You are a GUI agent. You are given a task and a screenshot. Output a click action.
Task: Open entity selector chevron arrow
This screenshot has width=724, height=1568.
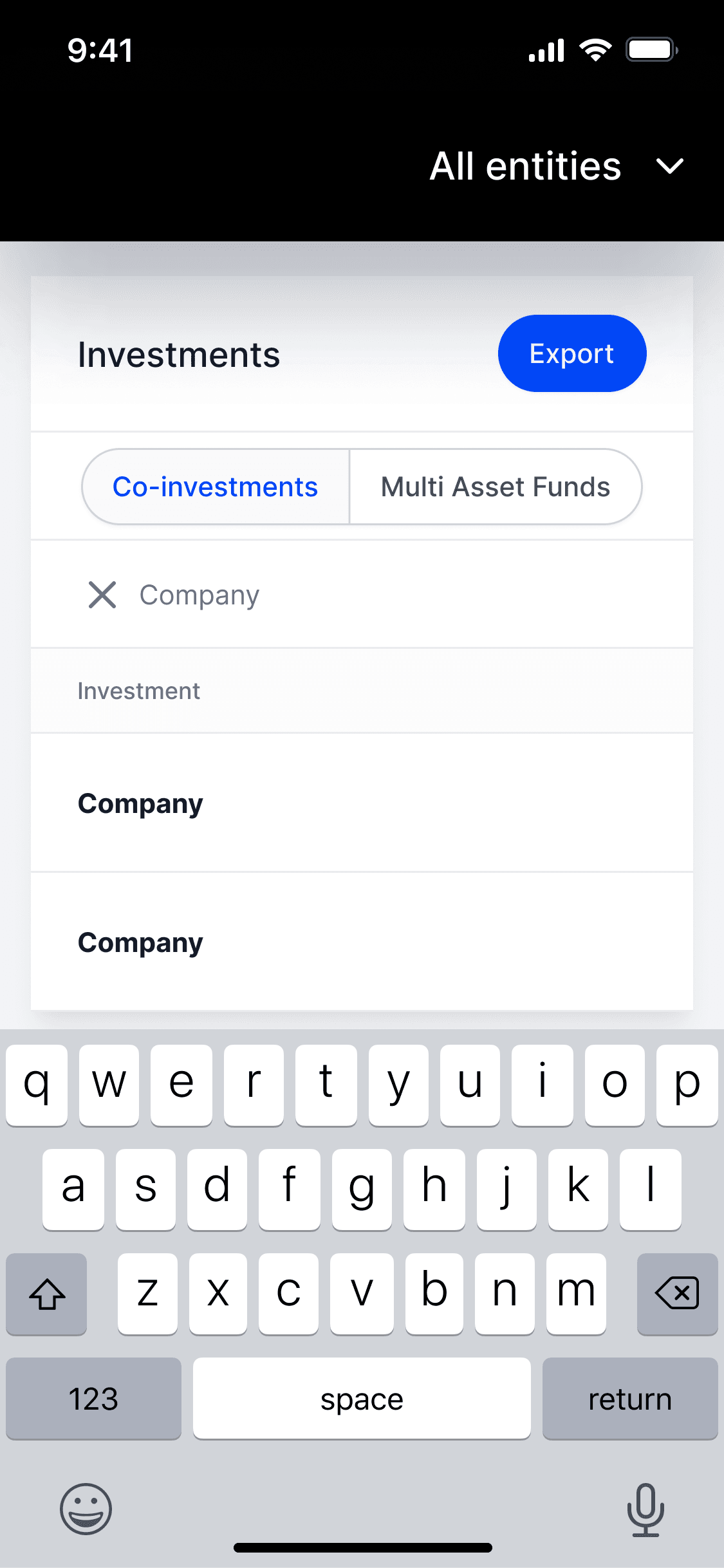(x=669, y=167)
